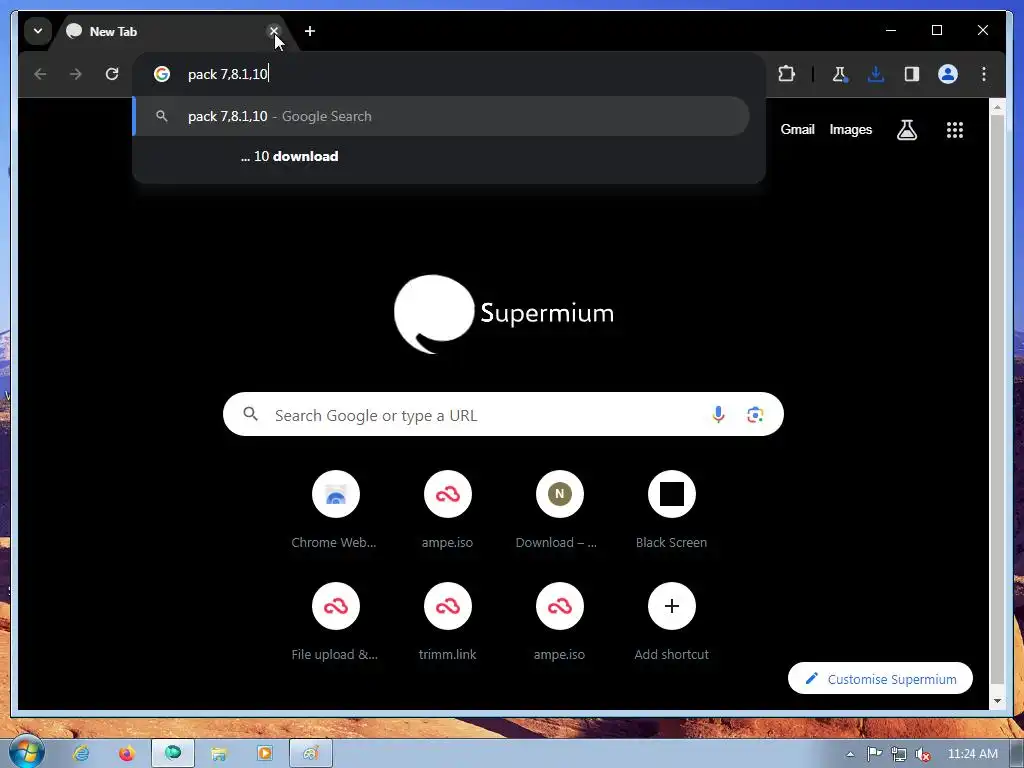1024x768 pixels.
Task: Switch to Supermium taskbar button
Action: click(173, 754)
